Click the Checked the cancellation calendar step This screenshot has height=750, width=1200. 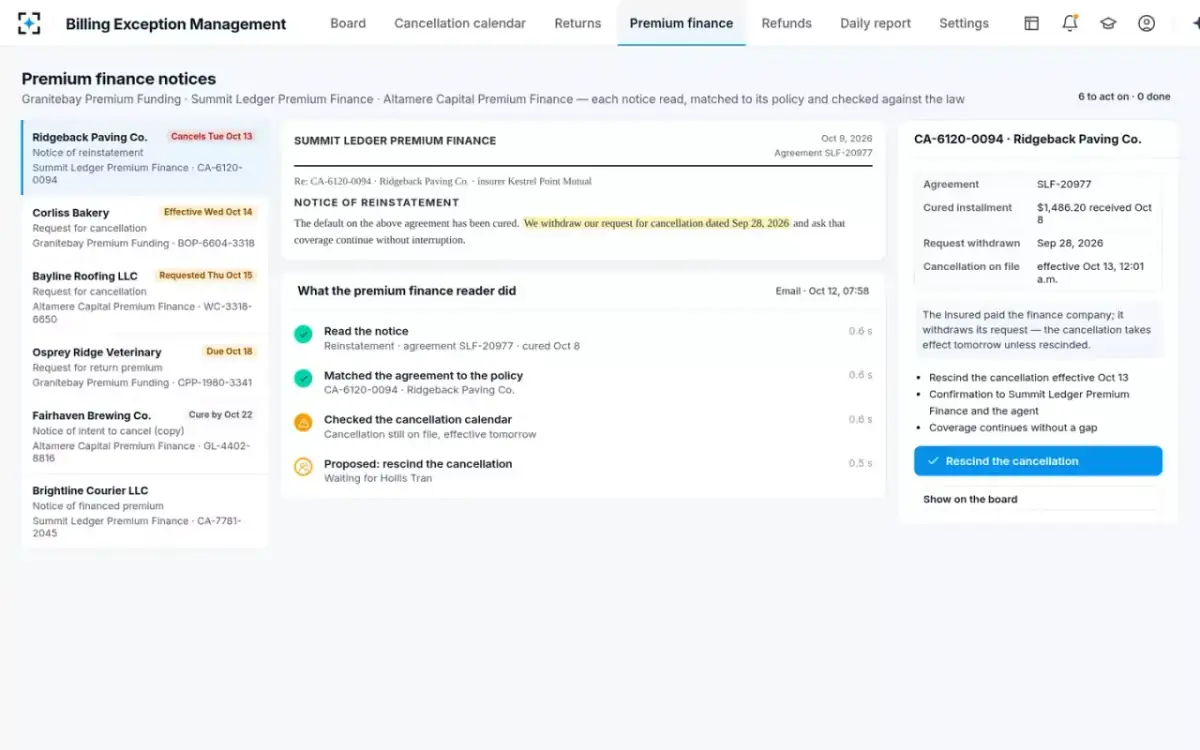point(583,426)
